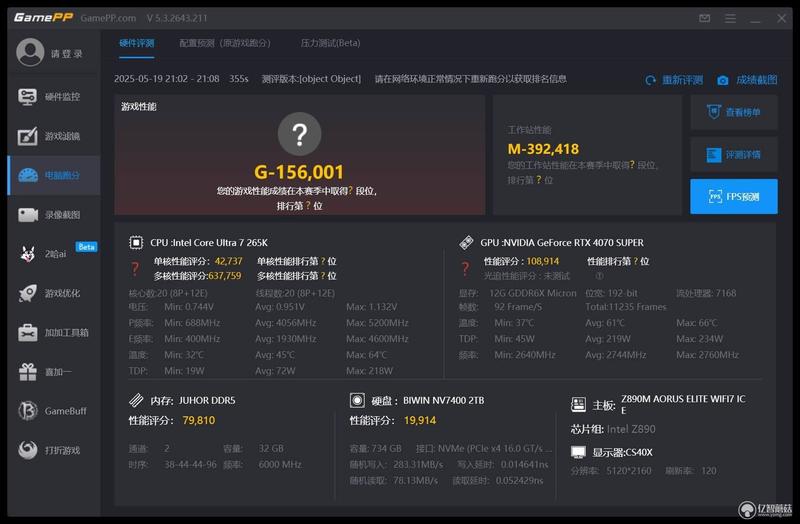Click the benchmark date 2025-05-19 21:02 text
The height and width of the screenshot is (524, 800).
pos(166,79)
